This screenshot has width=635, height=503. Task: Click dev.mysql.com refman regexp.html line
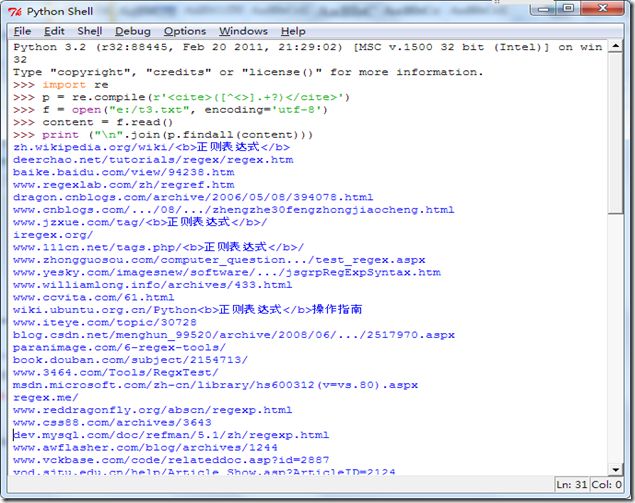click(x=171, y=436)
